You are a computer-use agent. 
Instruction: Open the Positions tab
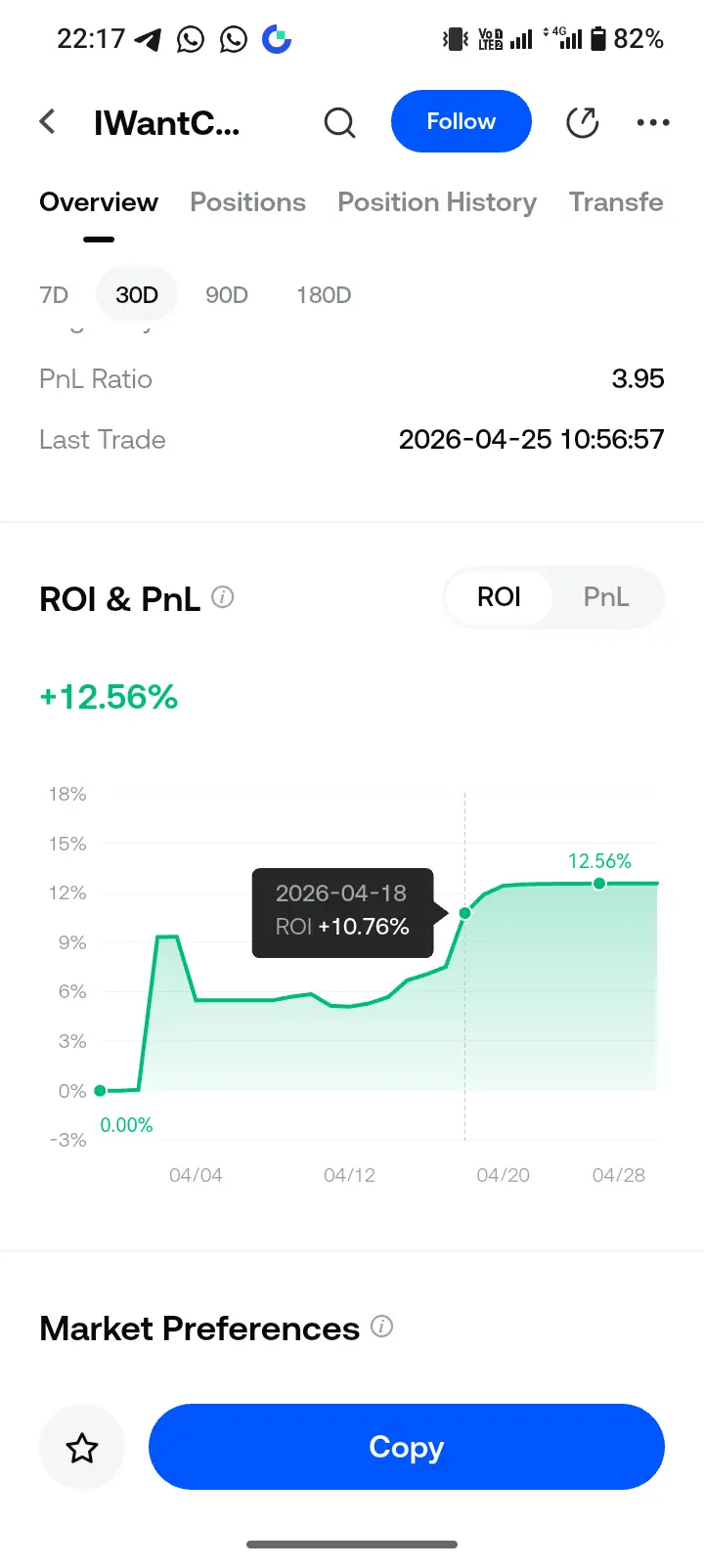(247, 202)
